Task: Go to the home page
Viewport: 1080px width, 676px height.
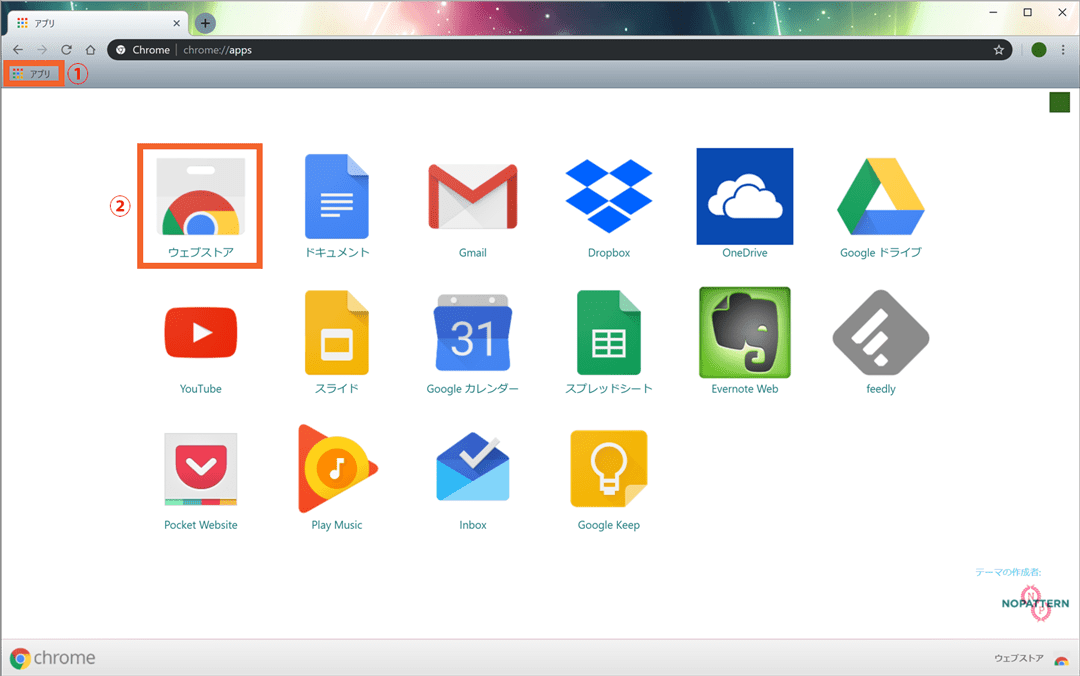Action: coord(90,50)
